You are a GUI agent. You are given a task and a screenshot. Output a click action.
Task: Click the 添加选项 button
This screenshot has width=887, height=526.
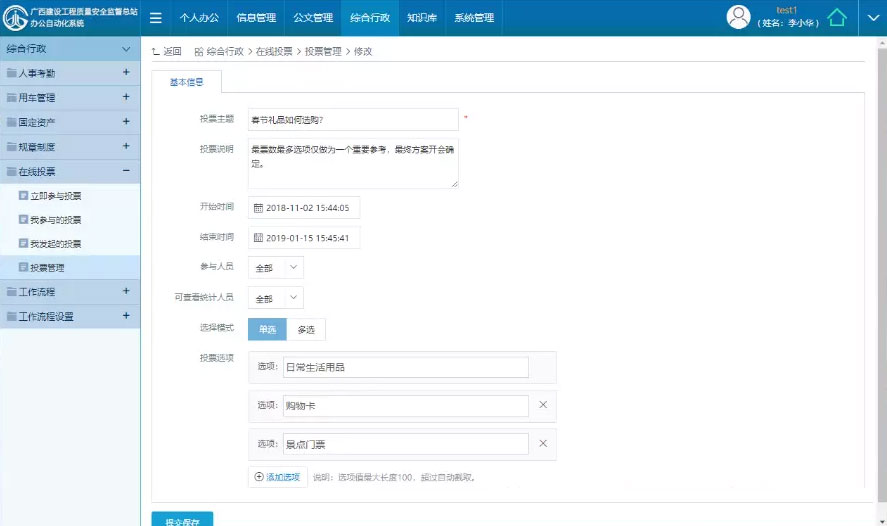click(277, 477)
